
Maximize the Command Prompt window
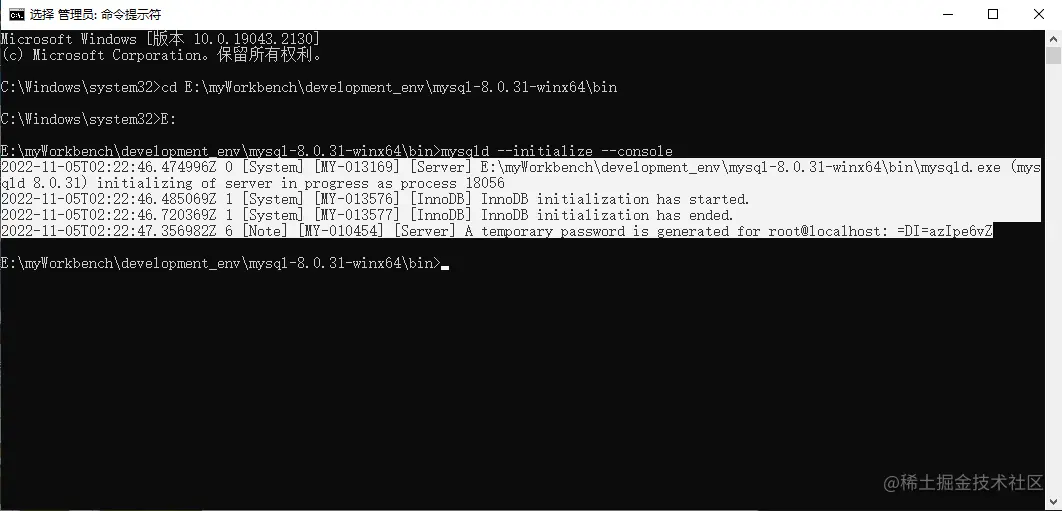(993, 14)
